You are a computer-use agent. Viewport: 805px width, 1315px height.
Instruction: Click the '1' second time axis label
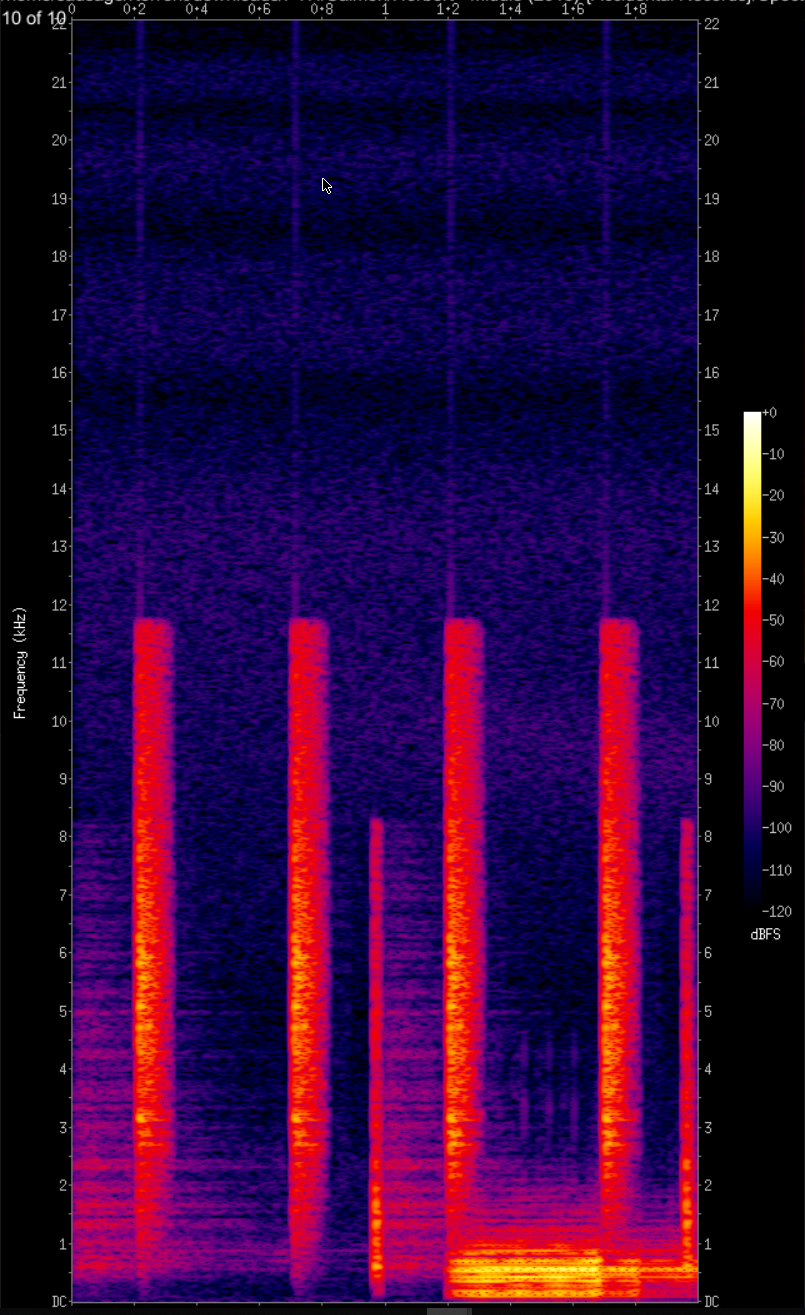(385, 9)
